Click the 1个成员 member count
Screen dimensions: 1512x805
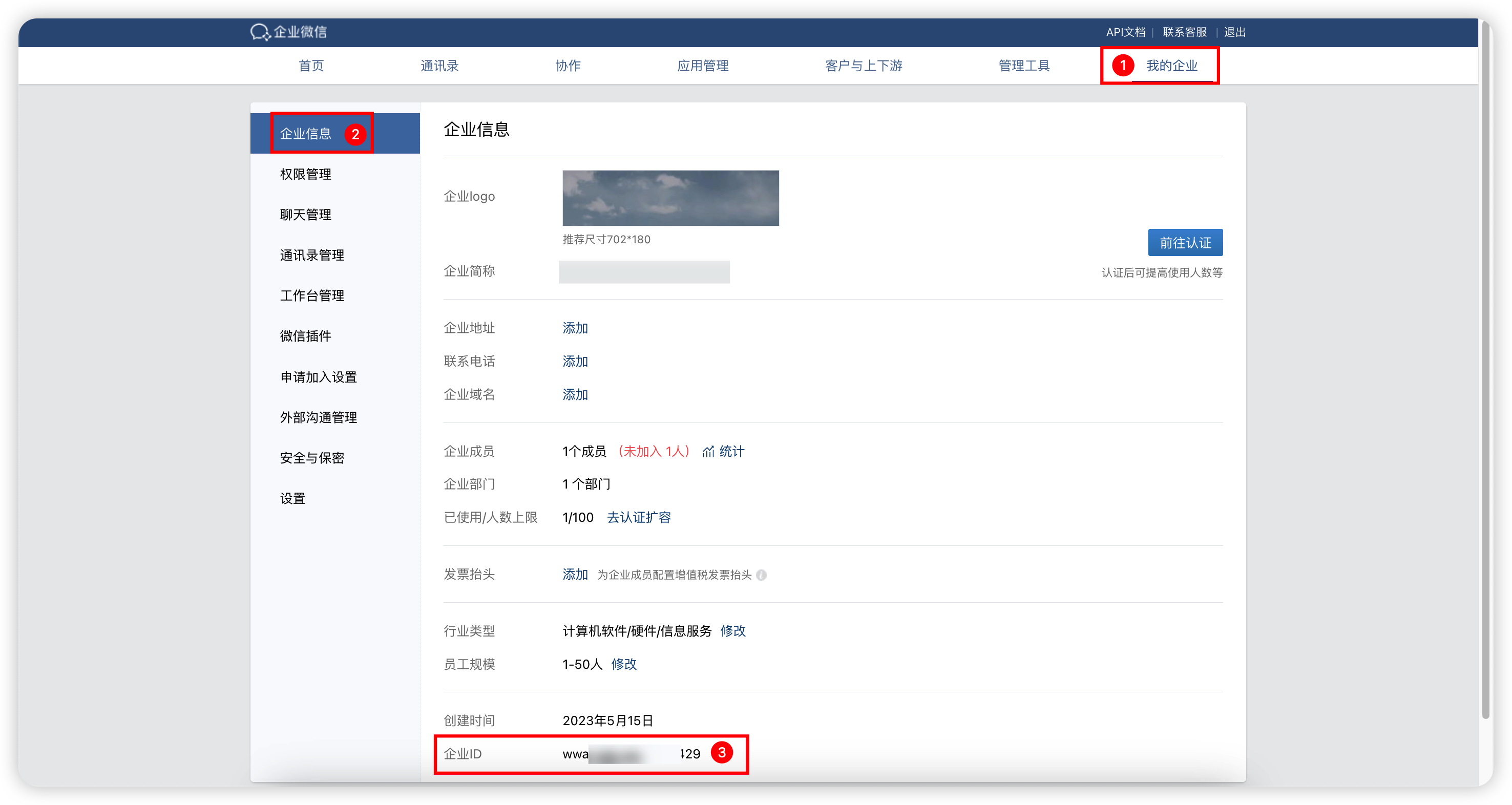(584, 451)
